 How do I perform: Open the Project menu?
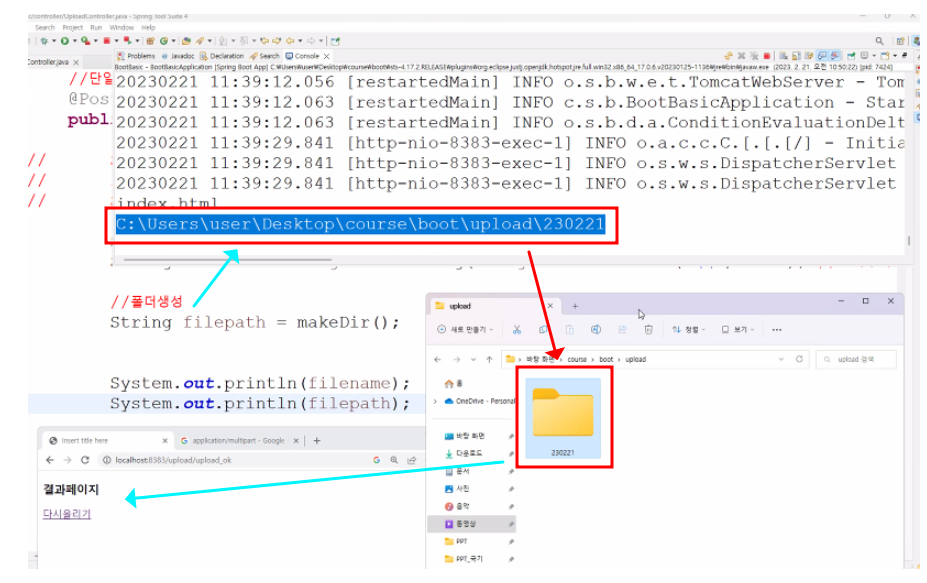click(73, 27)
